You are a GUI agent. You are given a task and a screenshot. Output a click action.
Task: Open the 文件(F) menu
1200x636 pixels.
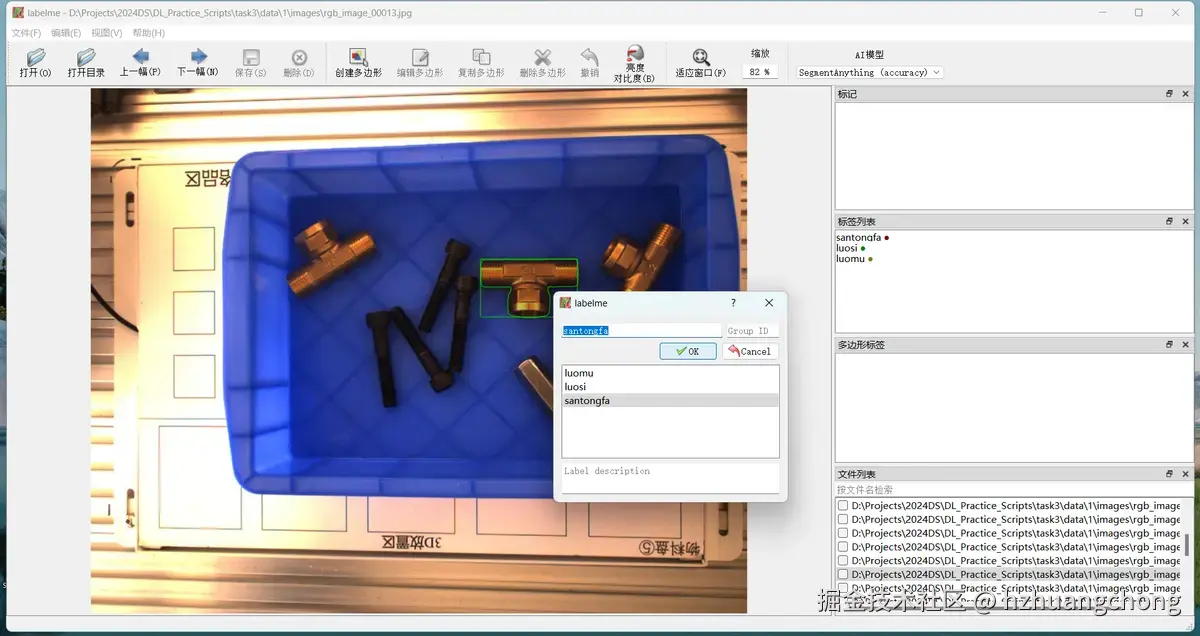26,33
